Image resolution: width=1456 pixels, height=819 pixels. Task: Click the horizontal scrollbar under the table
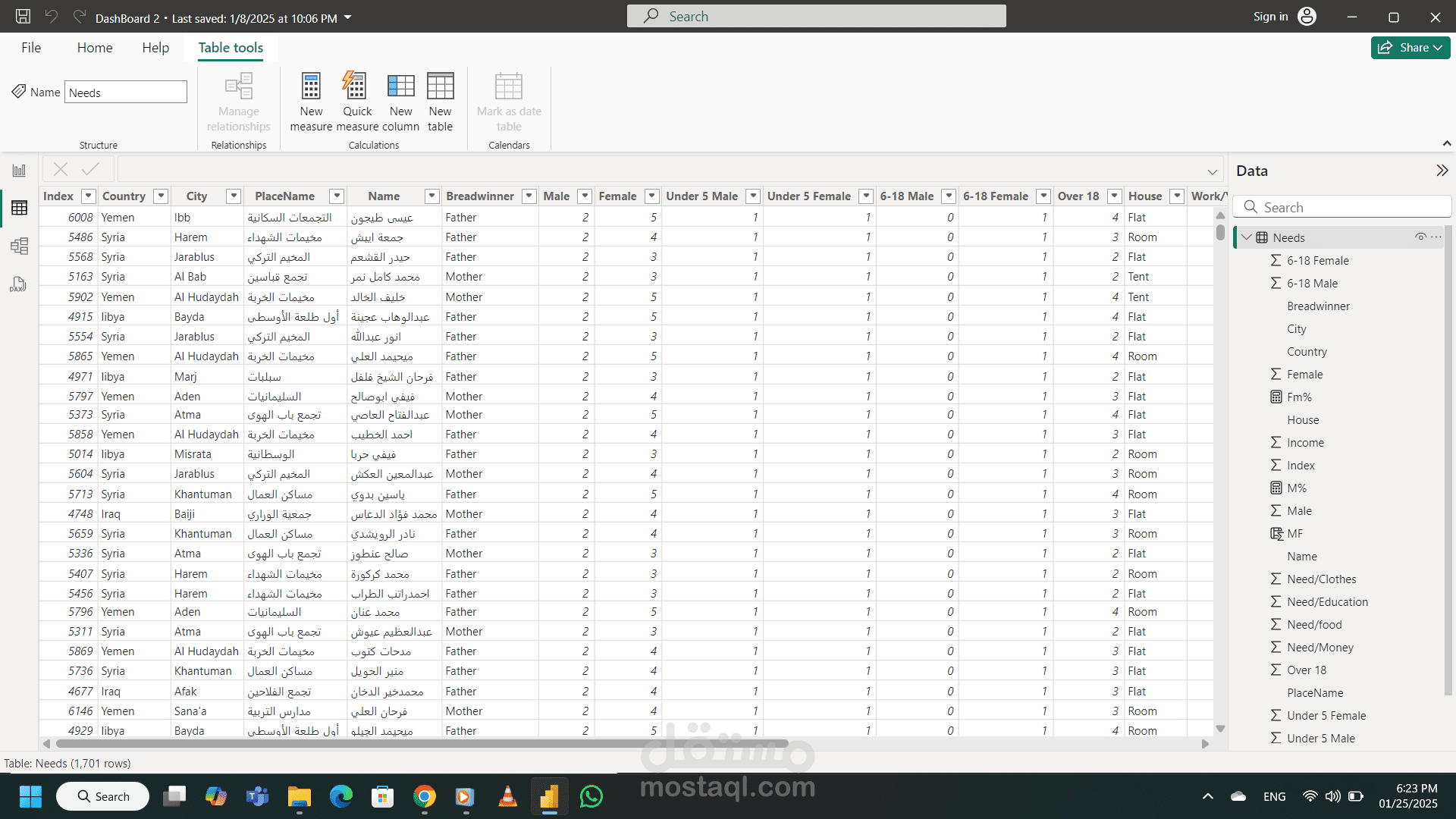click(422, 744)
